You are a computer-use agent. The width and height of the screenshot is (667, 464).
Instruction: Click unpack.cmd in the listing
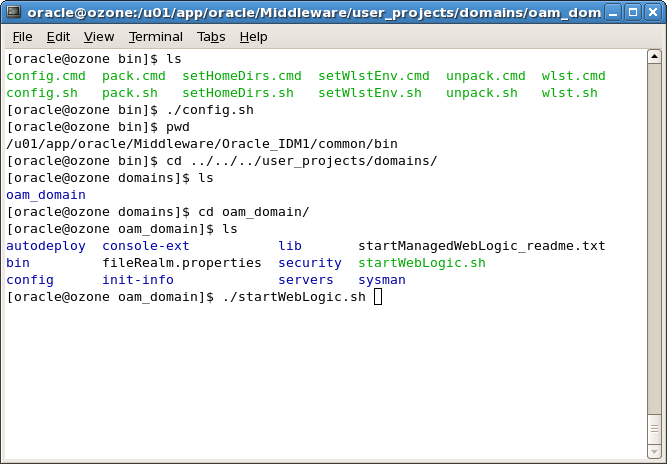click(x=486, y=76)
